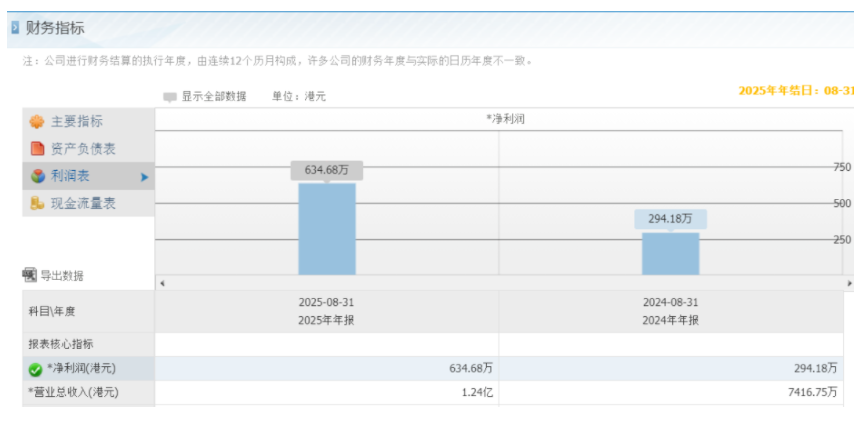Expand the blue arrow next to 利润表
The height and width of the screenshot is (423, 860).
[145, 177]
